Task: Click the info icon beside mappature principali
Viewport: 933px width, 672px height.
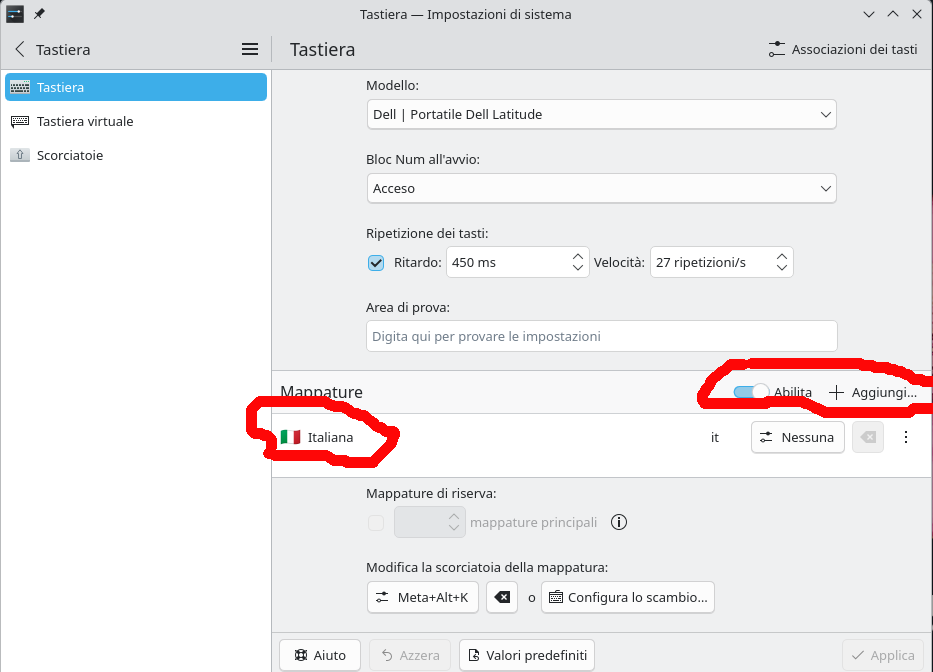Action: [x=619, y=522]
